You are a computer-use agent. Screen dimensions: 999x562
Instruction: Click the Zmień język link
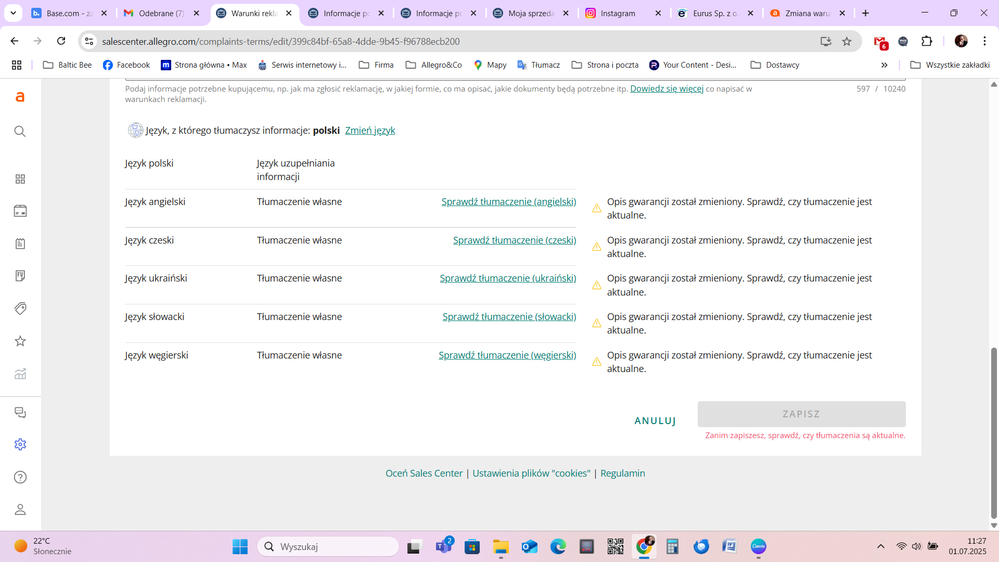click(370, 131)
